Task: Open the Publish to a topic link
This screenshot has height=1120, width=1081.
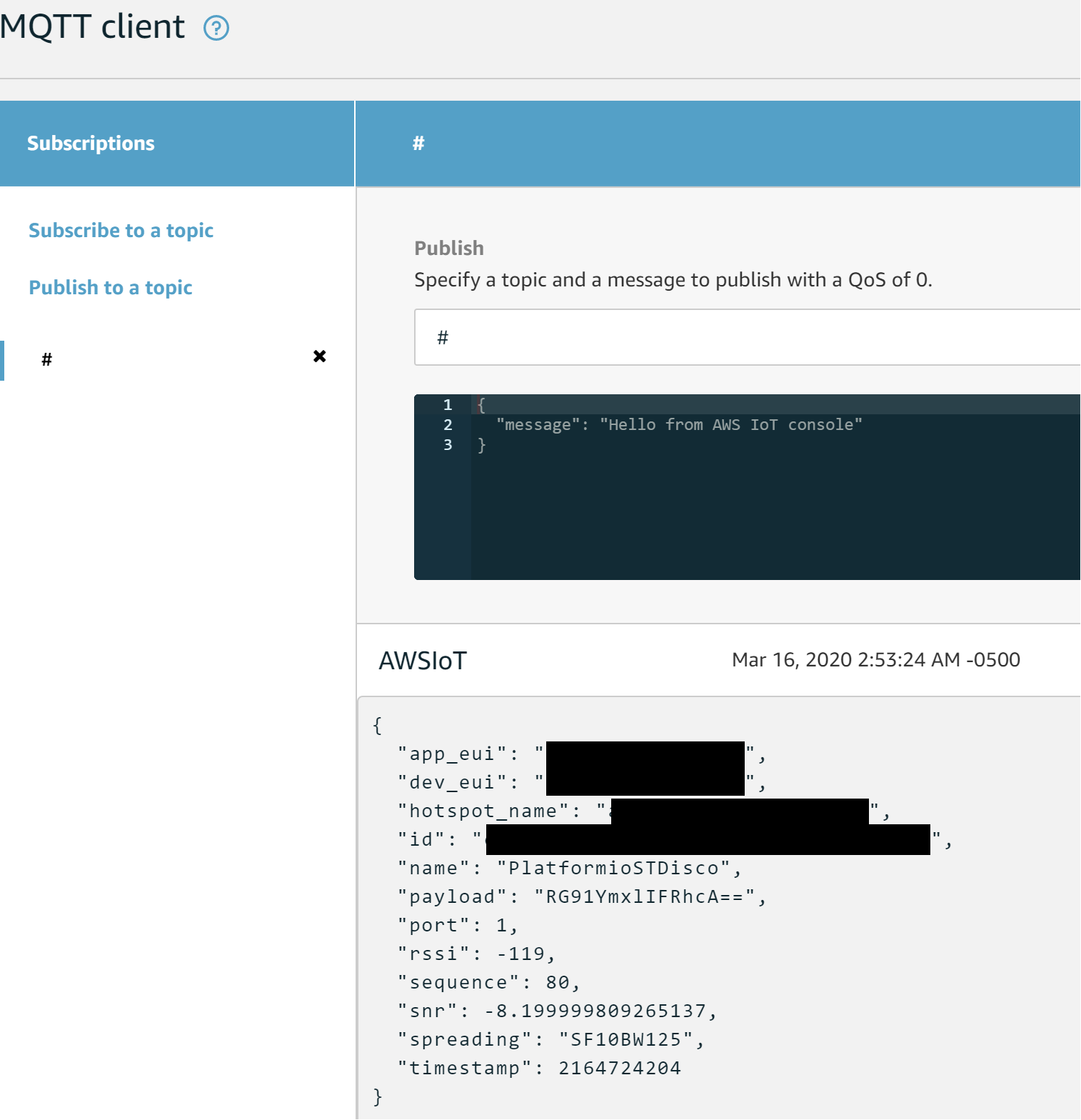Action: (111, 288)
